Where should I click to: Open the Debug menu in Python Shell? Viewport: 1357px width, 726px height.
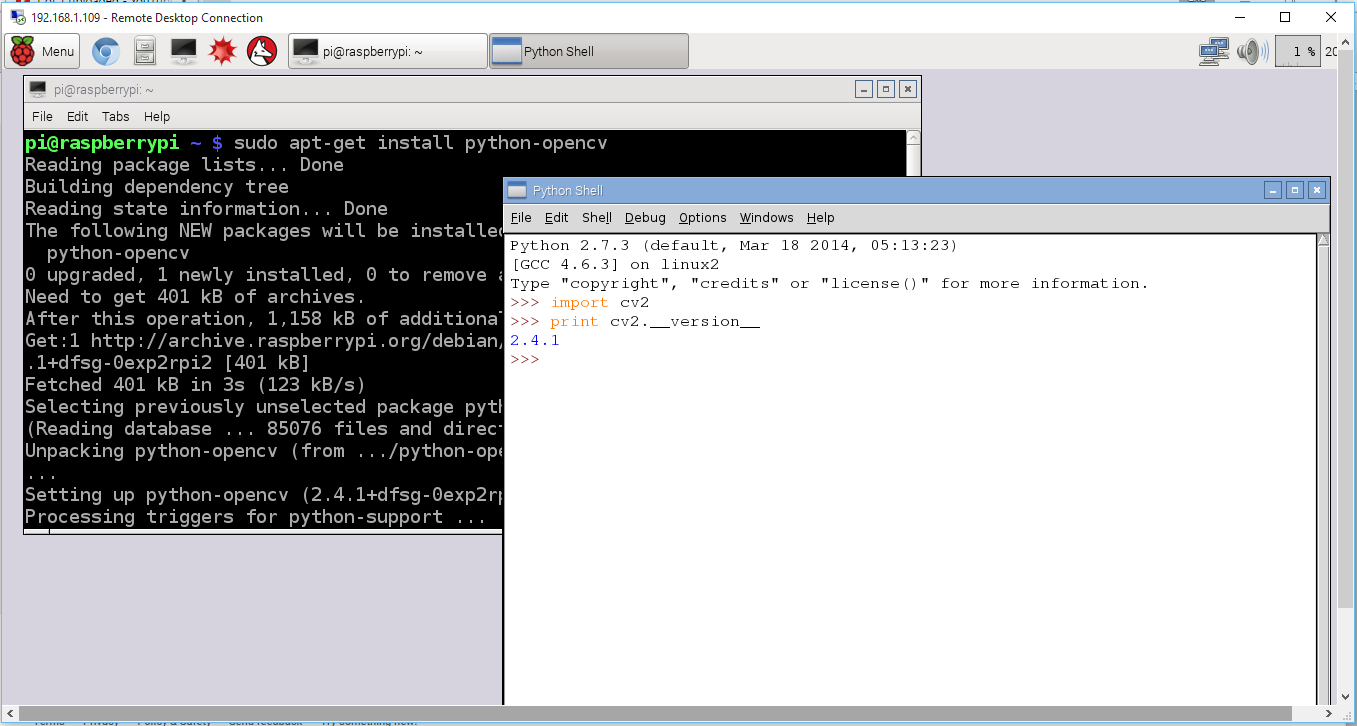[x=644, y=217]
